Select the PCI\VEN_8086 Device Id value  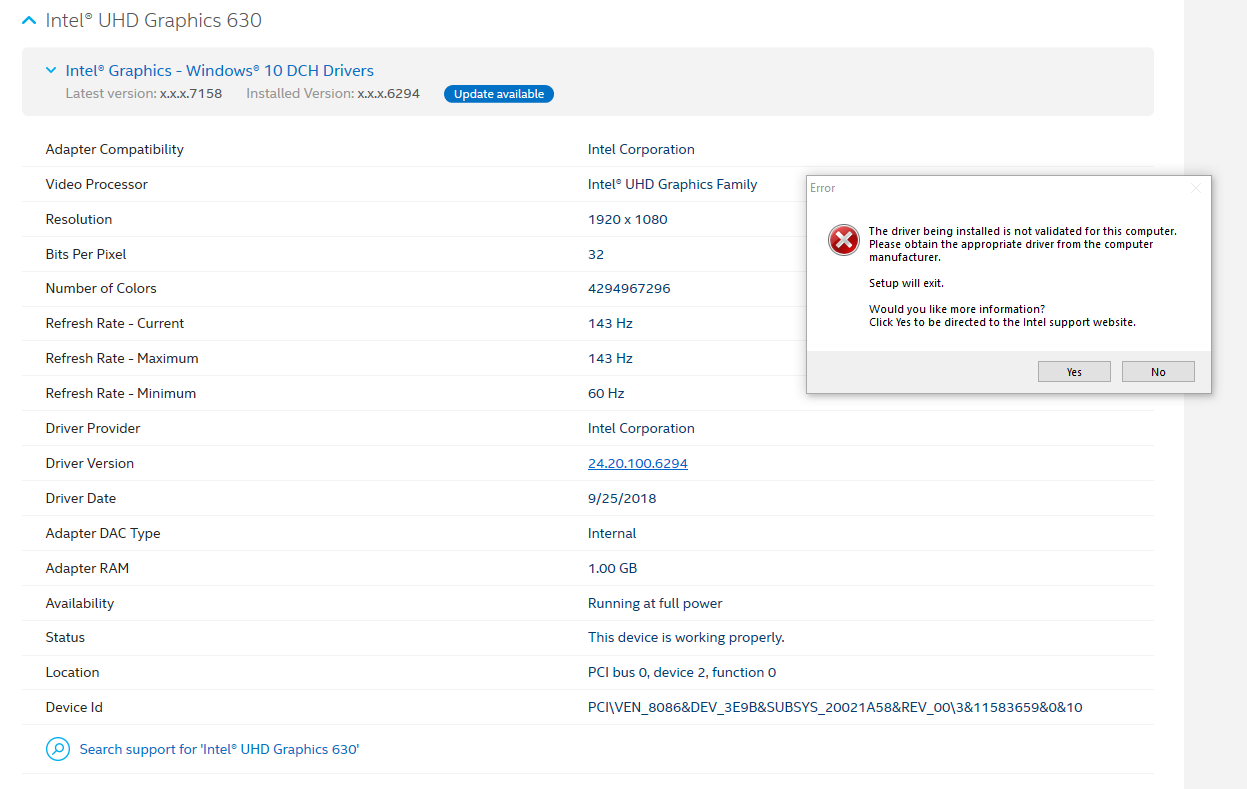835,707
